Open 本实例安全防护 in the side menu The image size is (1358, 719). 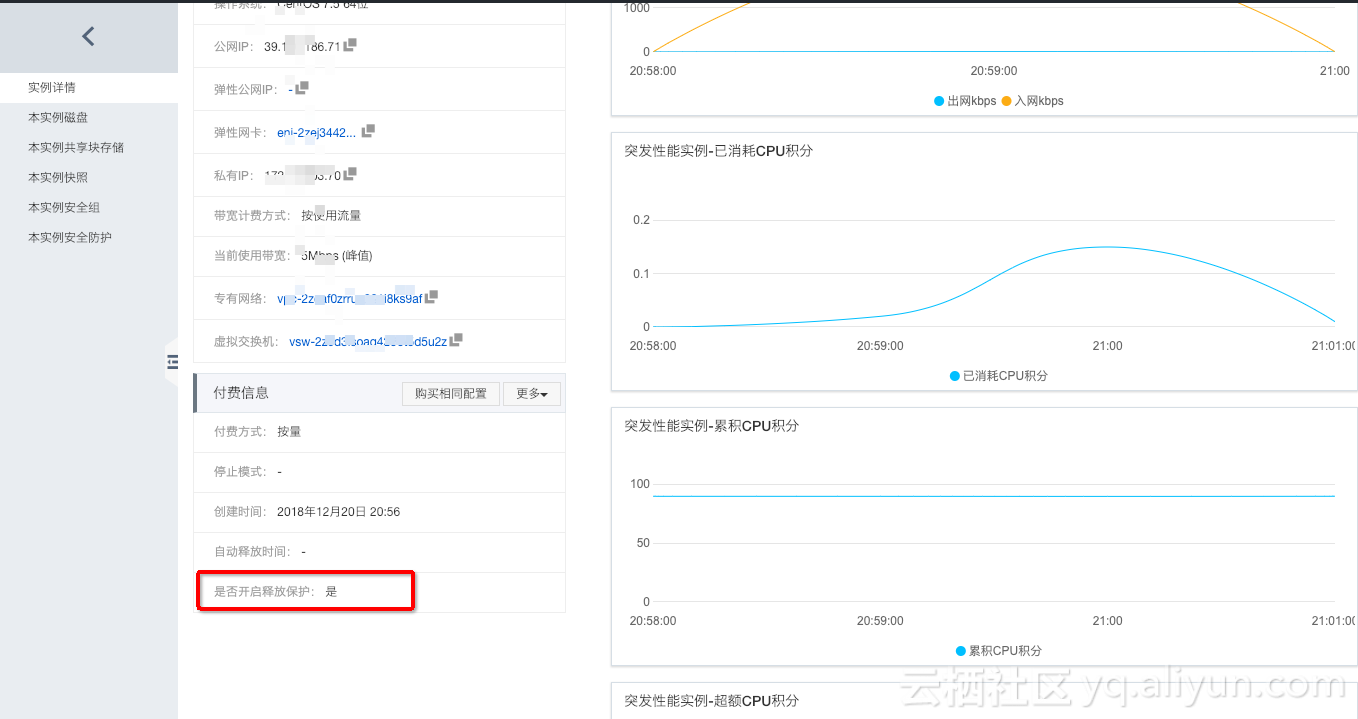tap(70, 238)
